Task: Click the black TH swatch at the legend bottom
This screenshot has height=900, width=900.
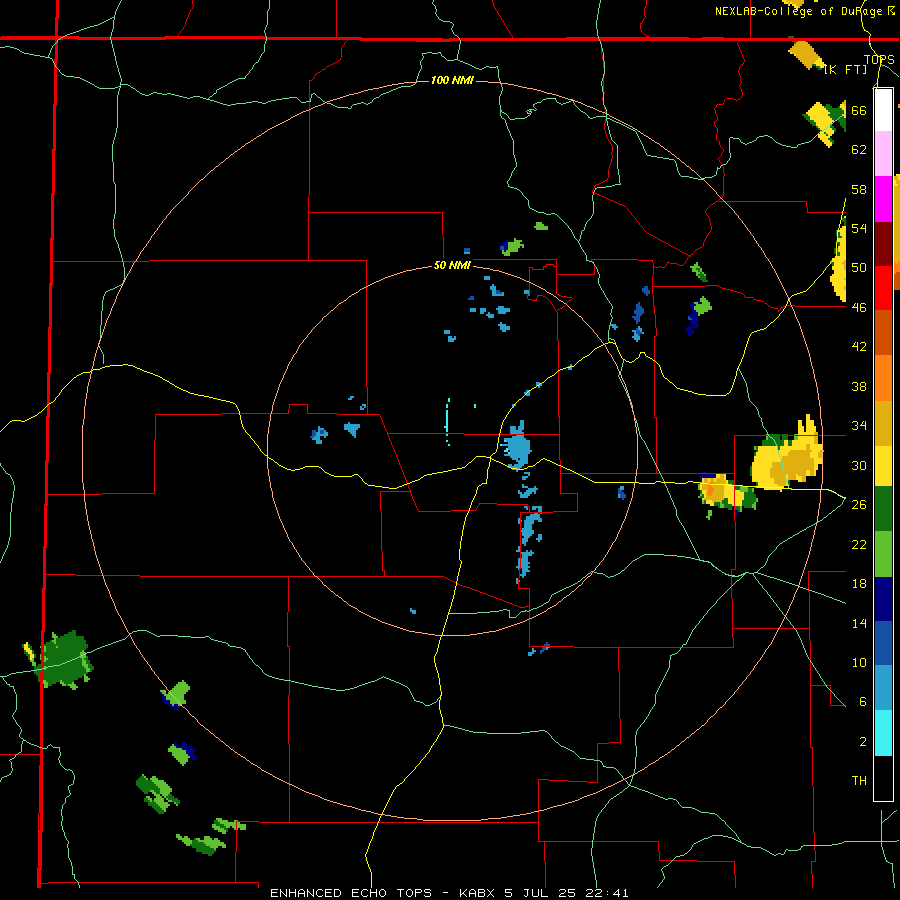Action: click(x=883, y=778)
